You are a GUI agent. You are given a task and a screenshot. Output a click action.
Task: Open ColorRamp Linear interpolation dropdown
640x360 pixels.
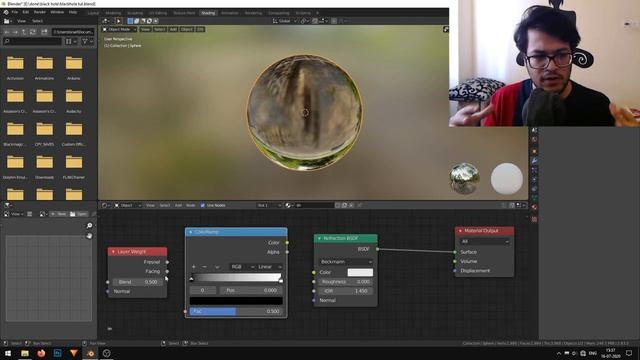click(269, 267)
